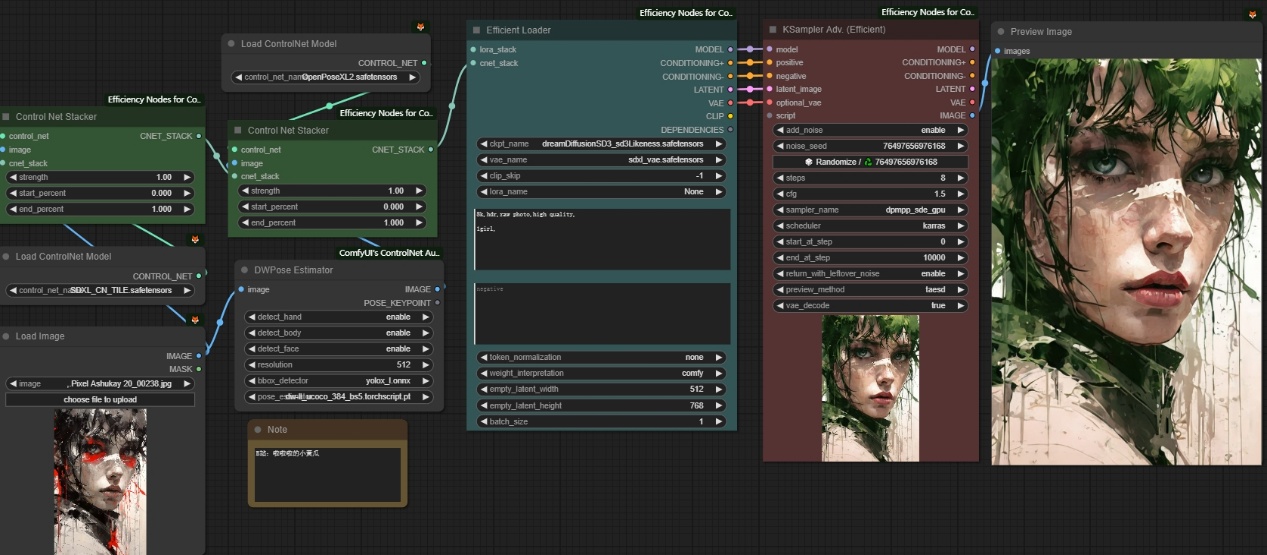This screenshot has width=1267, height=555.
Task: Click the positive prompt text box in Efficient Loader
Action: point(602,239)
